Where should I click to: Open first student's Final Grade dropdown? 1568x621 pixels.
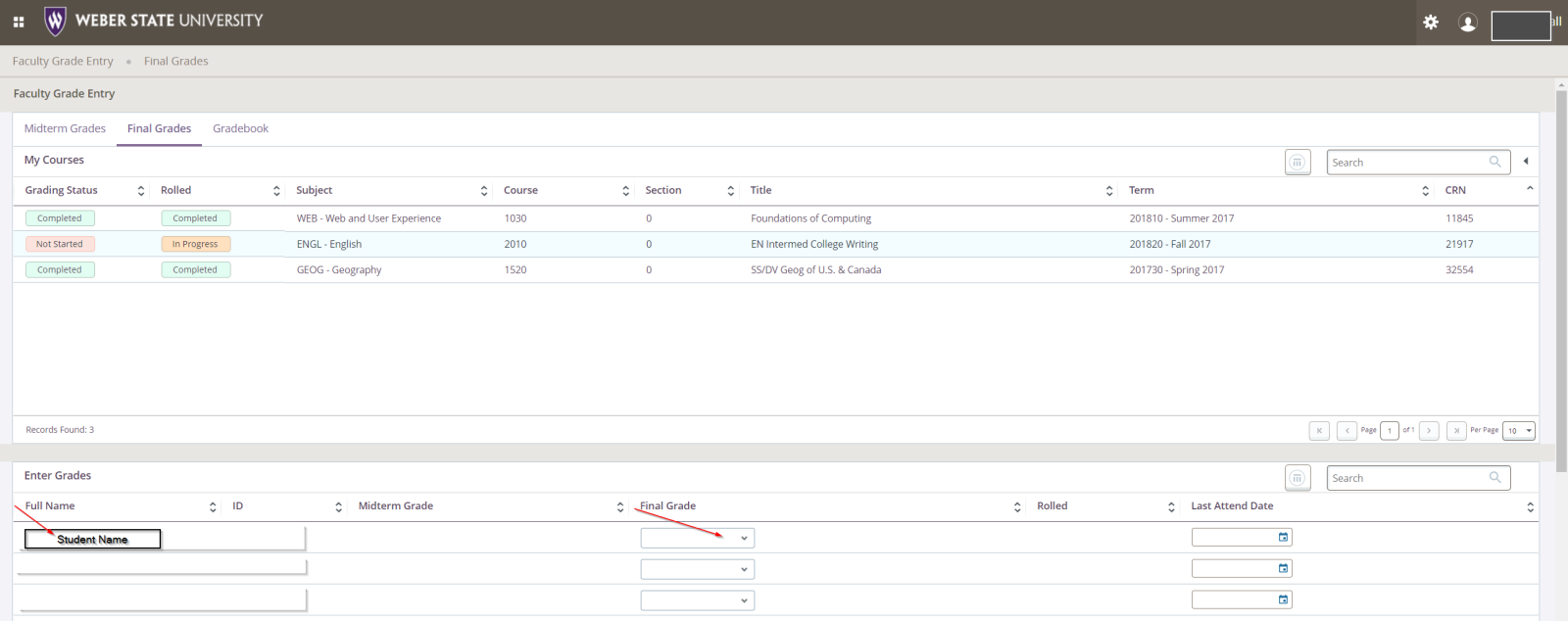pyautogui.click(x=697, y=538)
